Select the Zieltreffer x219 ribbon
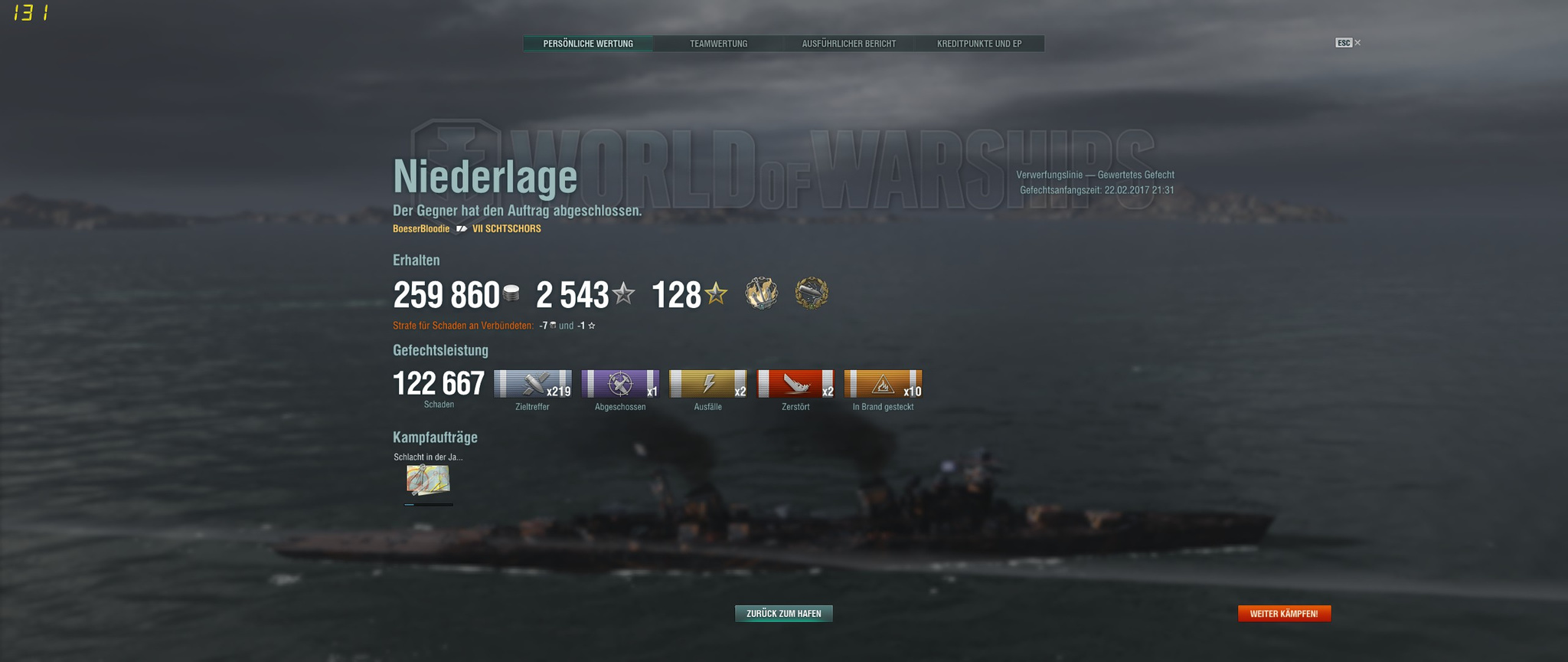 533,384
